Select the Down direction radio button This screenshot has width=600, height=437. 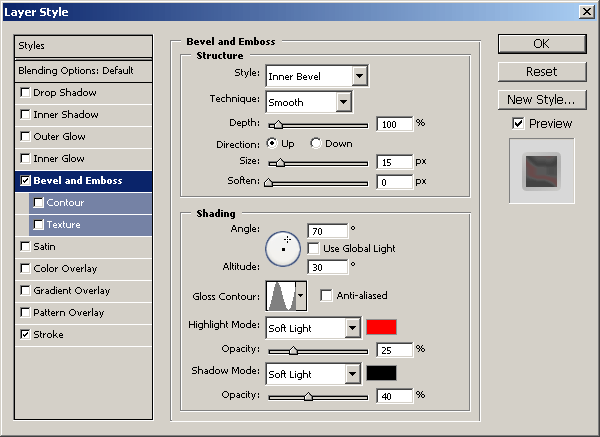pyautogui.click(x=316, y=144)
